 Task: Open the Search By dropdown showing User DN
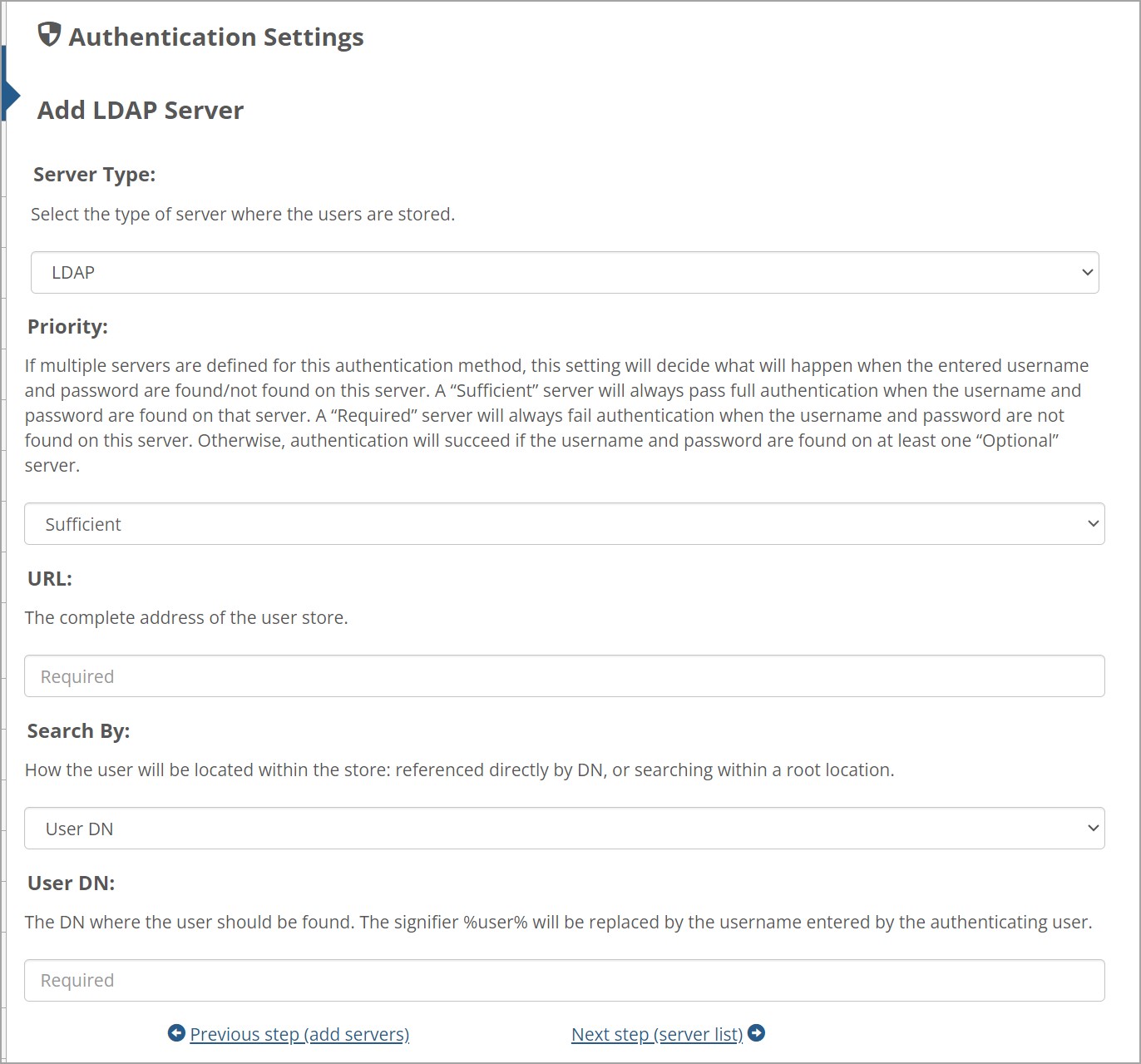565,828
